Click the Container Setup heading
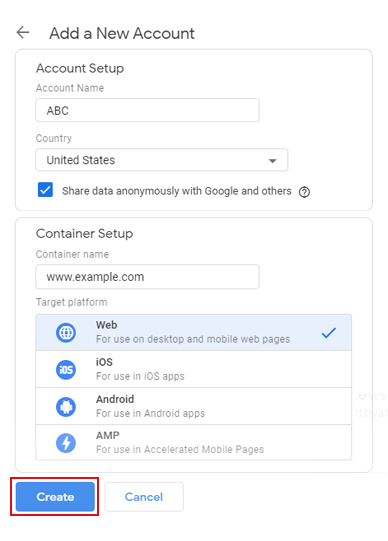The image size is (388, 541). 84,234
